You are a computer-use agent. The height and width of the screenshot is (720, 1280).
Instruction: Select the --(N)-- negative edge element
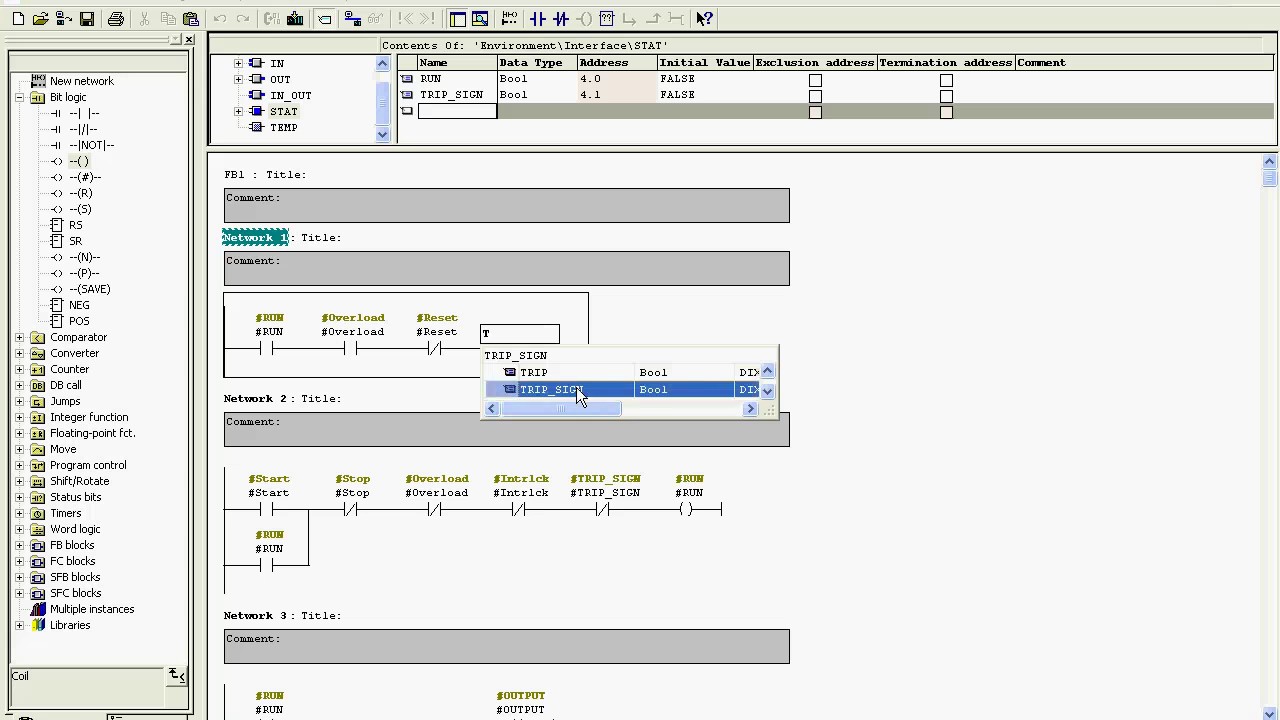(x=84, y=257)
